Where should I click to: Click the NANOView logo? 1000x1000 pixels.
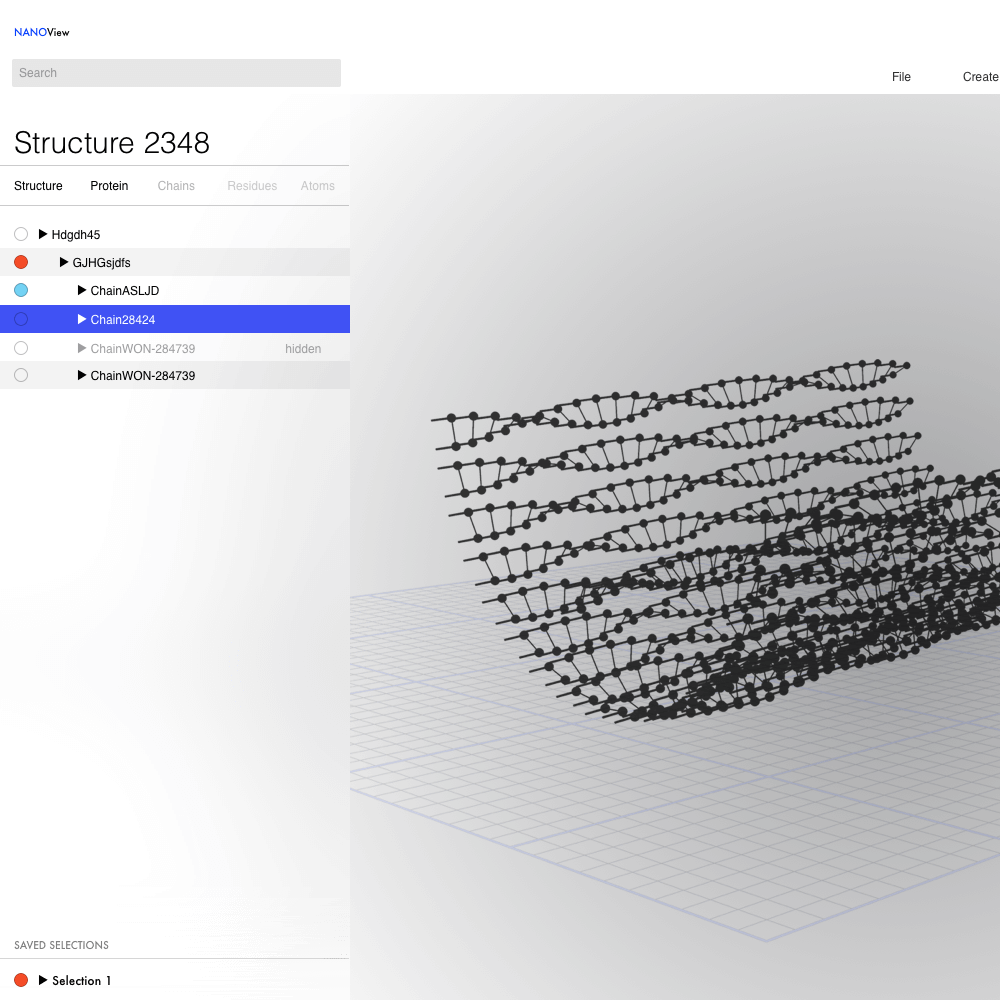(x=41, y=32)
